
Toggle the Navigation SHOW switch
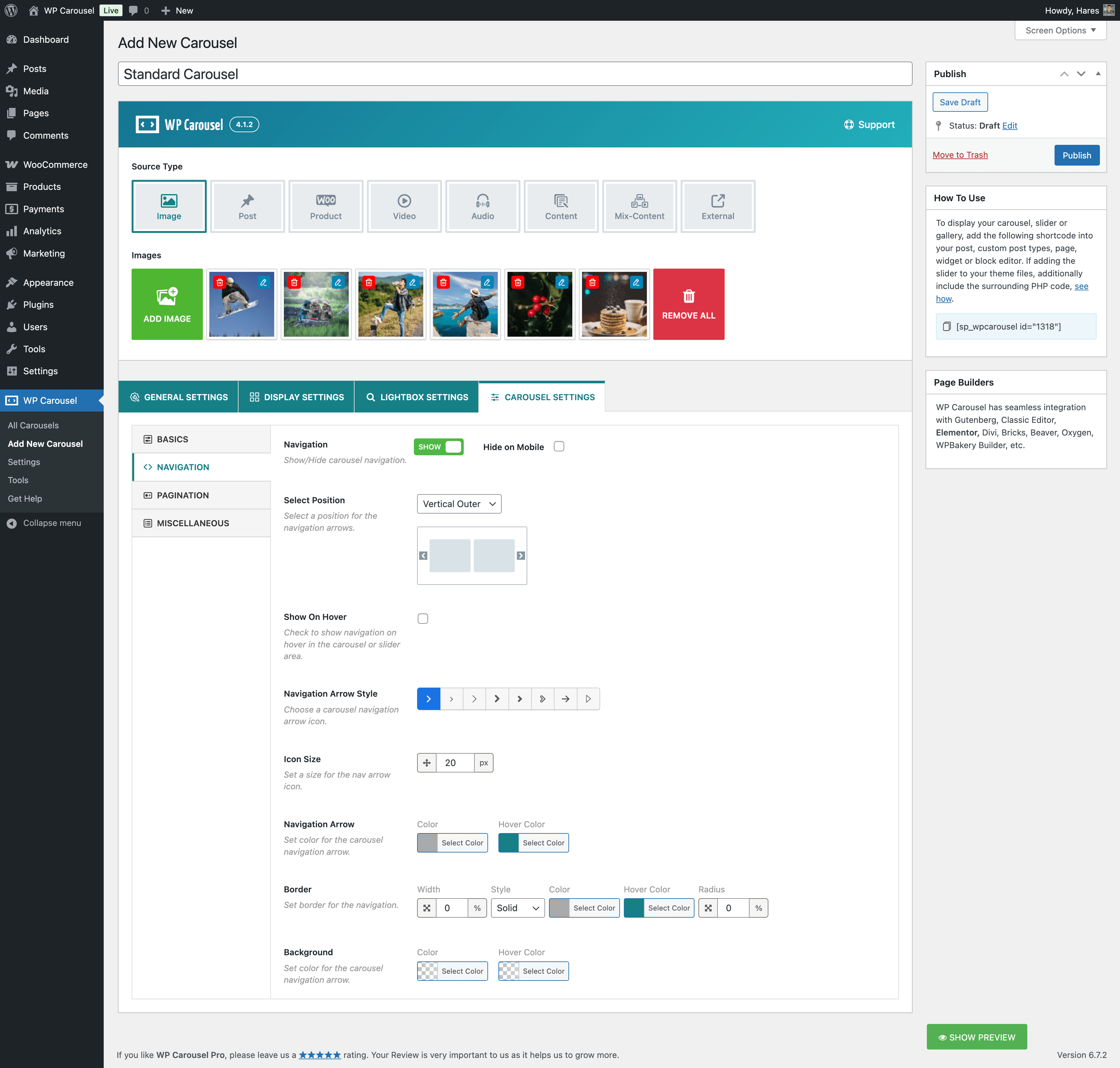(438, 447)
